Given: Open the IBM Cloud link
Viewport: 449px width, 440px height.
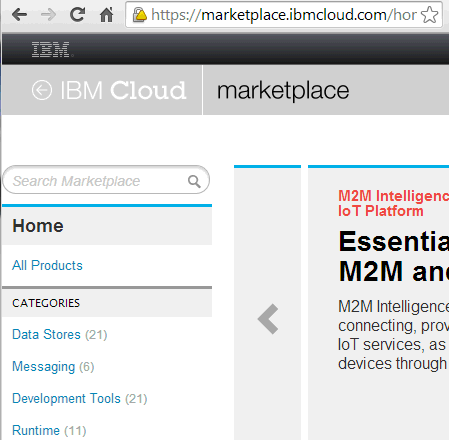Looking at the screenshot, I should tap(123, 90).
